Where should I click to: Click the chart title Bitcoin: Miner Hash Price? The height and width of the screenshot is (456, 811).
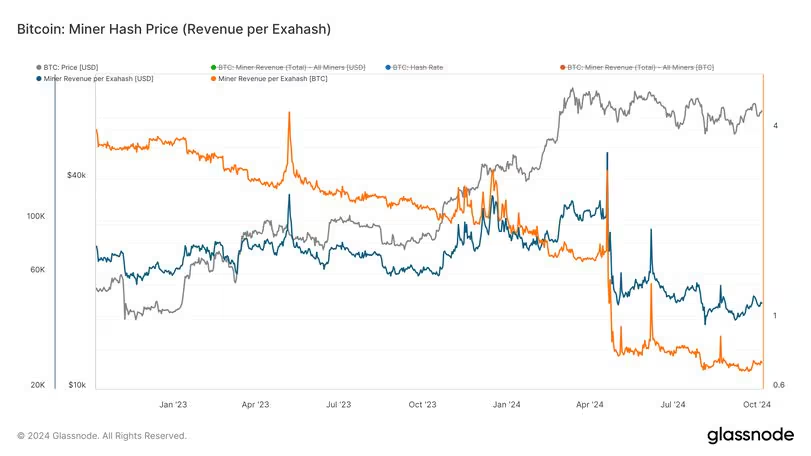(x=174, y=29)
